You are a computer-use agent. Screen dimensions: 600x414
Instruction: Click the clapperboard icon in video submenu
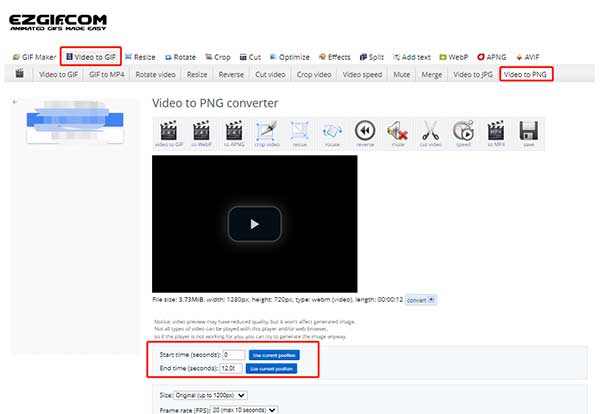[20, 73]
